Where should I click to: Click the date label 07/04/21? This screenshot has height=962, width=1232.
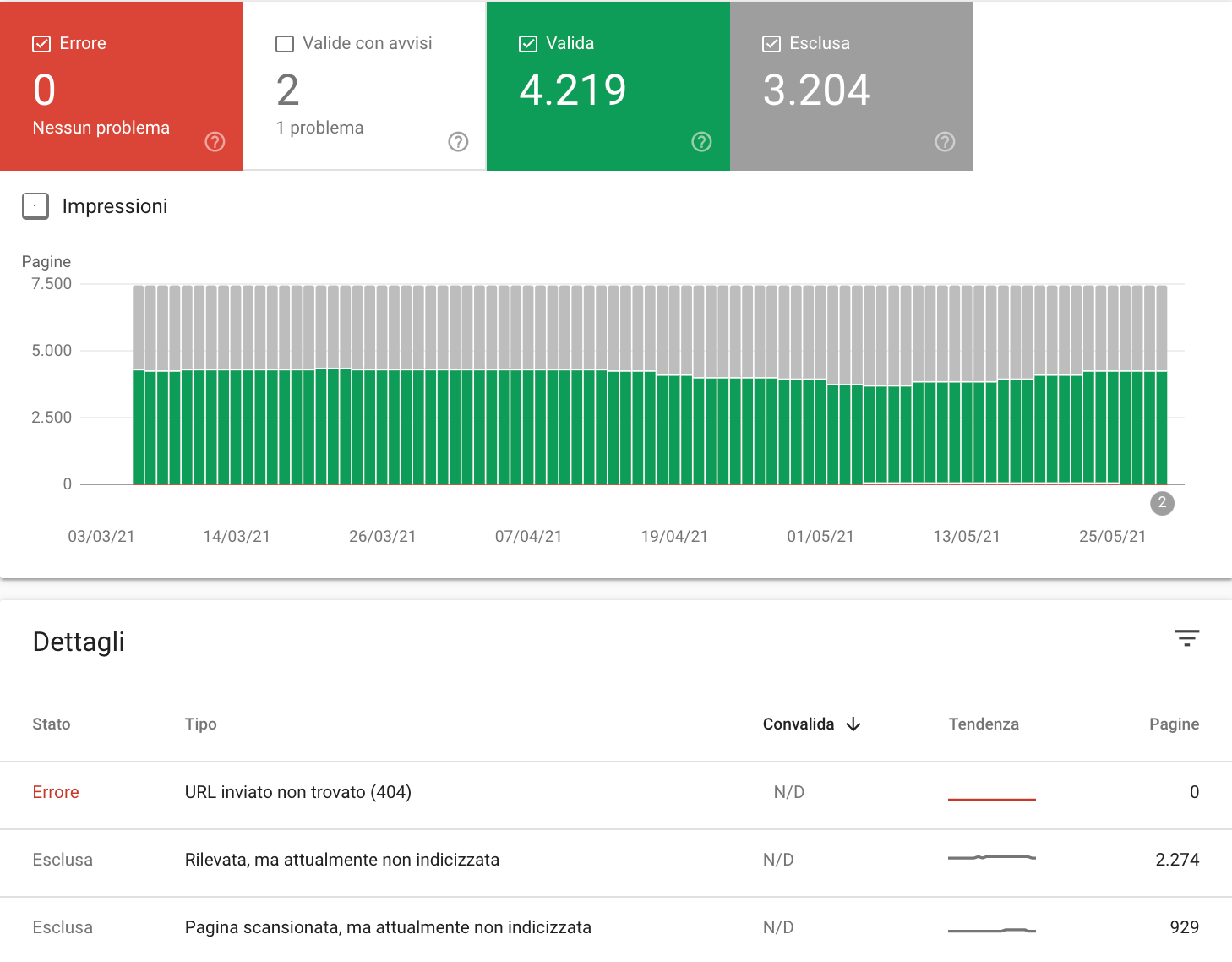pos(529,537)
